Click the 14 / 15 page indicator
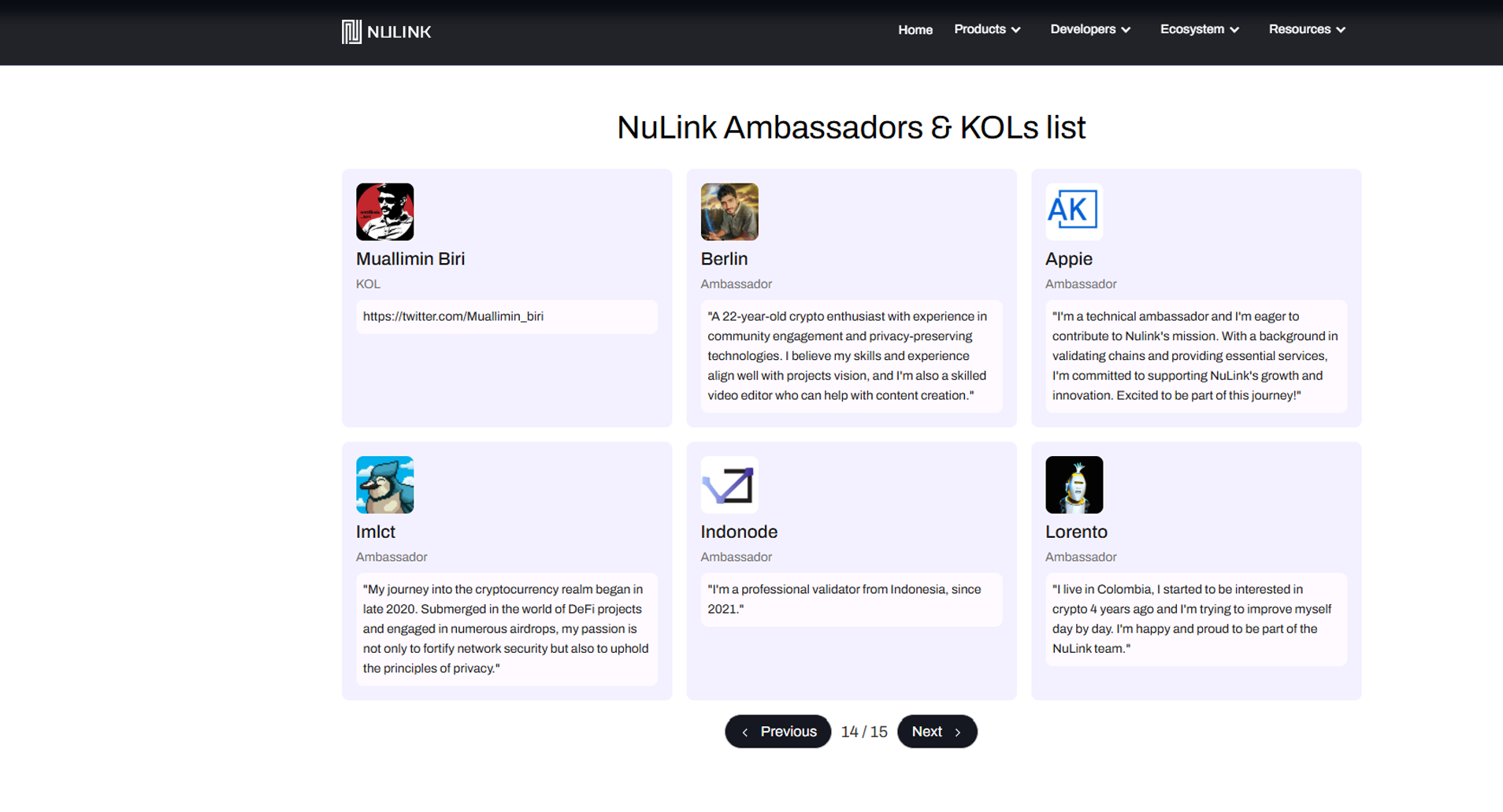Image resolution: width=1503 pixels, height=812 pixels. point(864,732)
